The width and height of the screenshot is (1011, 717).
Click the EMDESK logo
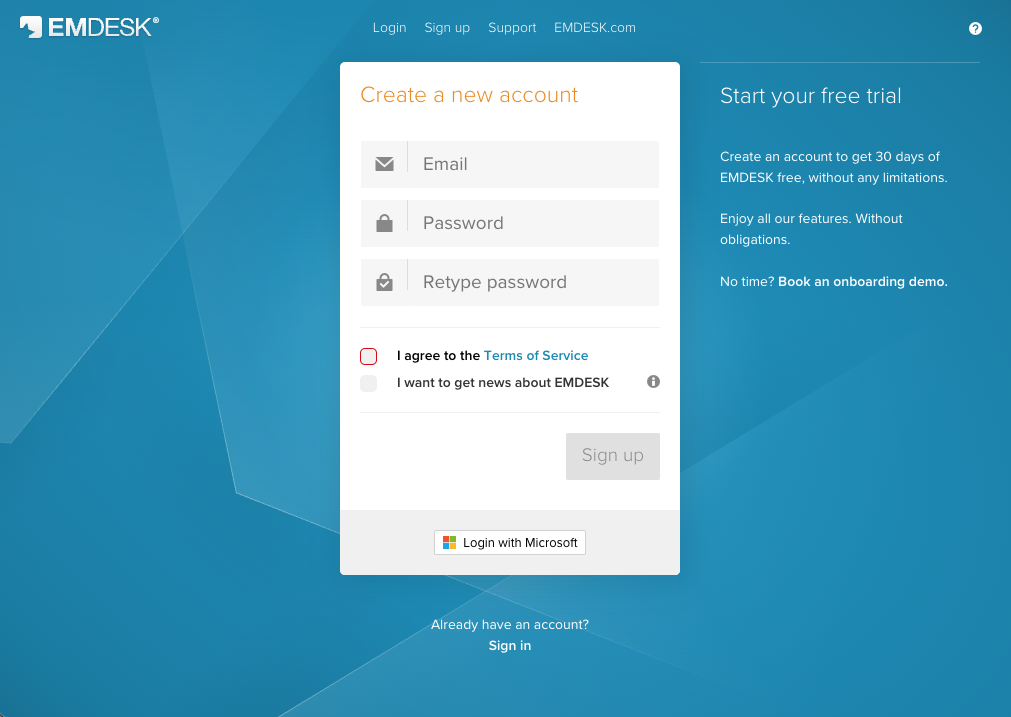coord(89,27)
